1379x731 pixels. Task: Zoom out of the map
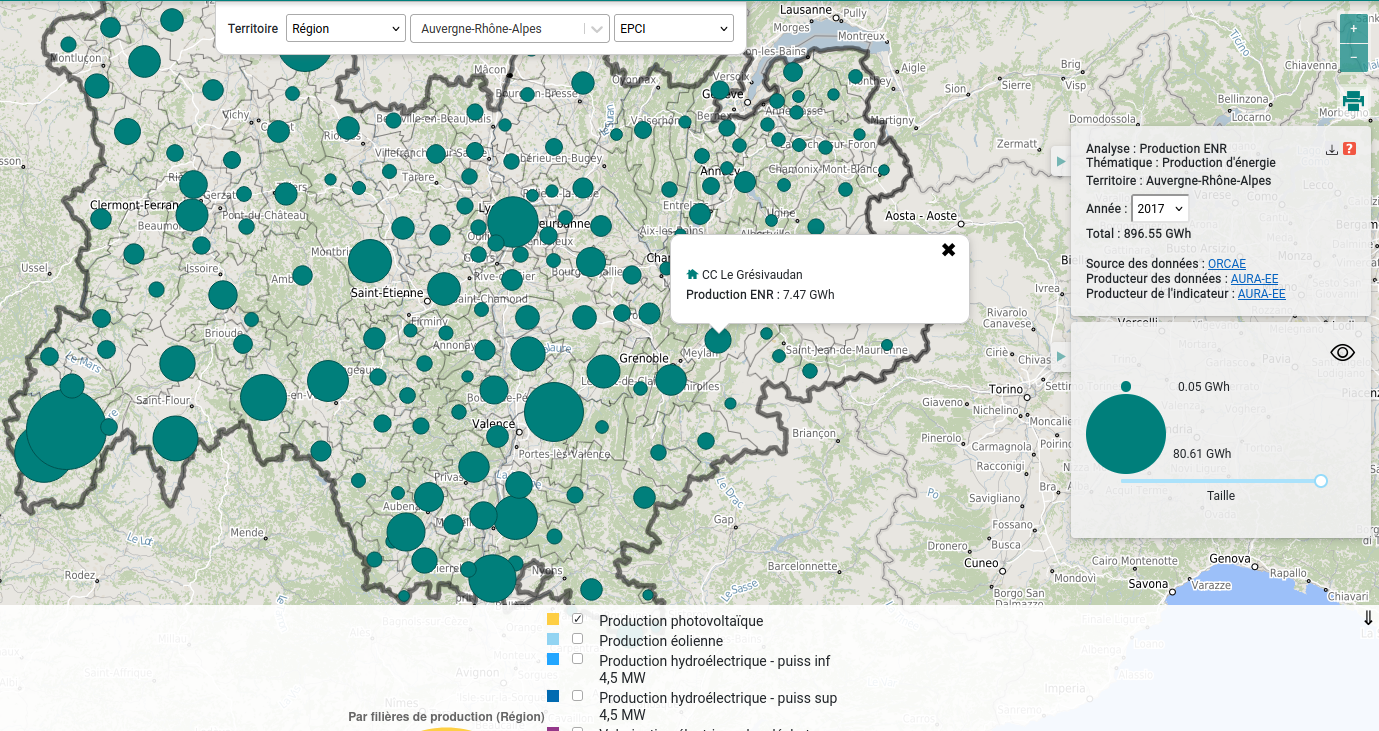1353,58
